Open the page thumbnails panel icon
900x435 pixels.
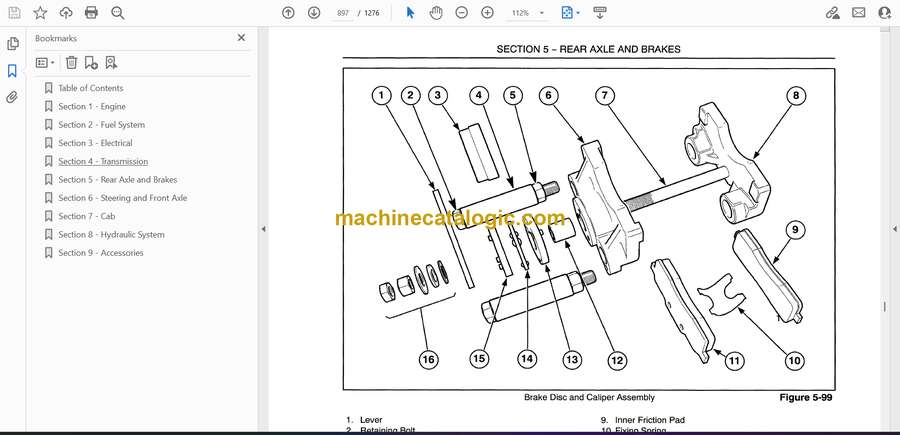(x=13, y=44)
